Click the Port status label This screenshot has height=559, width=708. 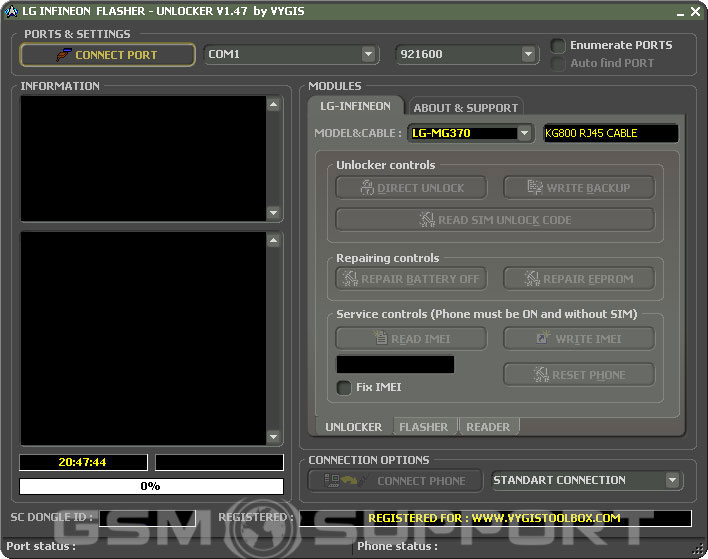click(x=41, y=546)
